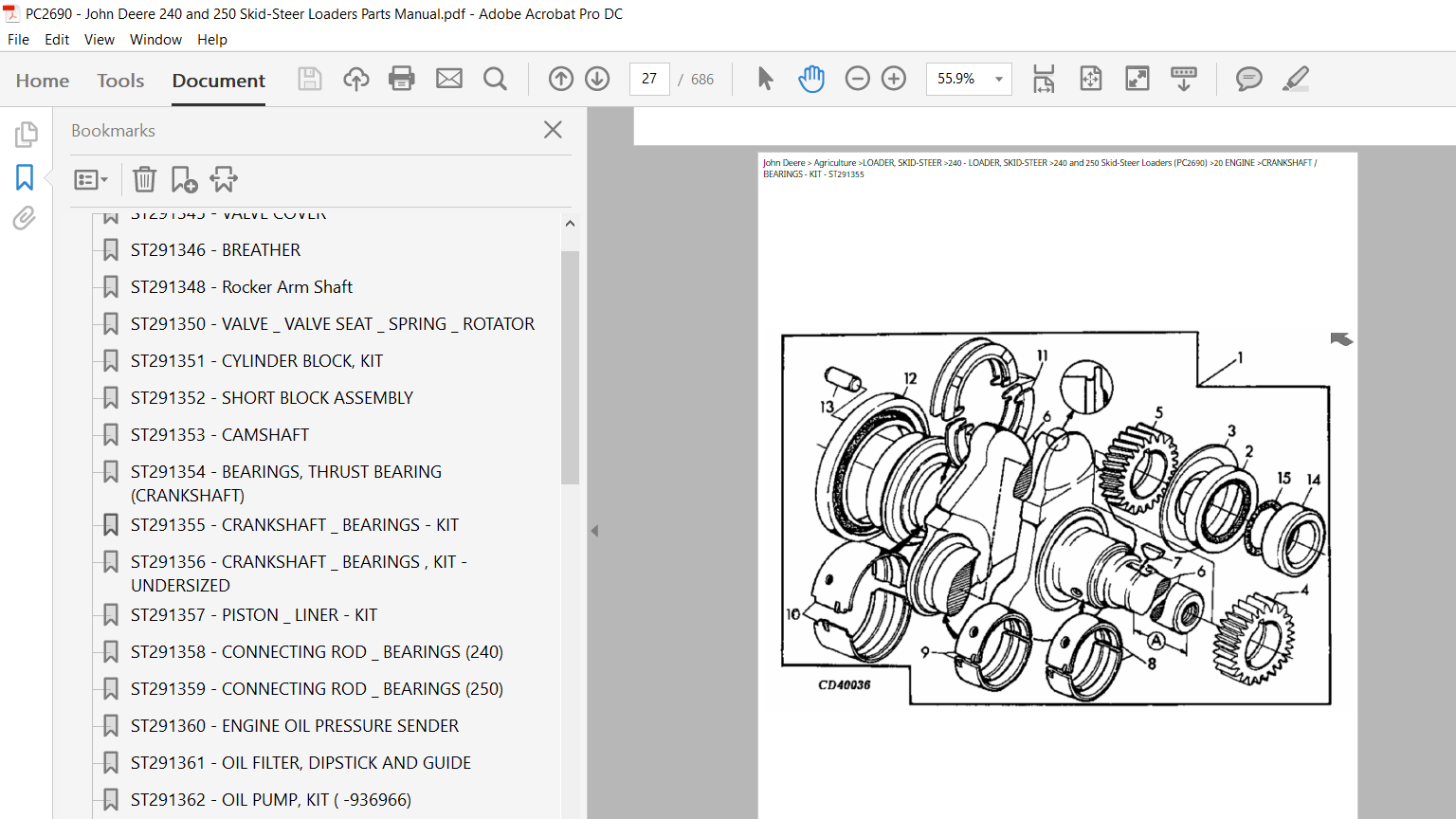Image resolution: width=1456 pixels, height=819 pixels.
Task: Add new bookmark icon
Action: pos(184,179)
